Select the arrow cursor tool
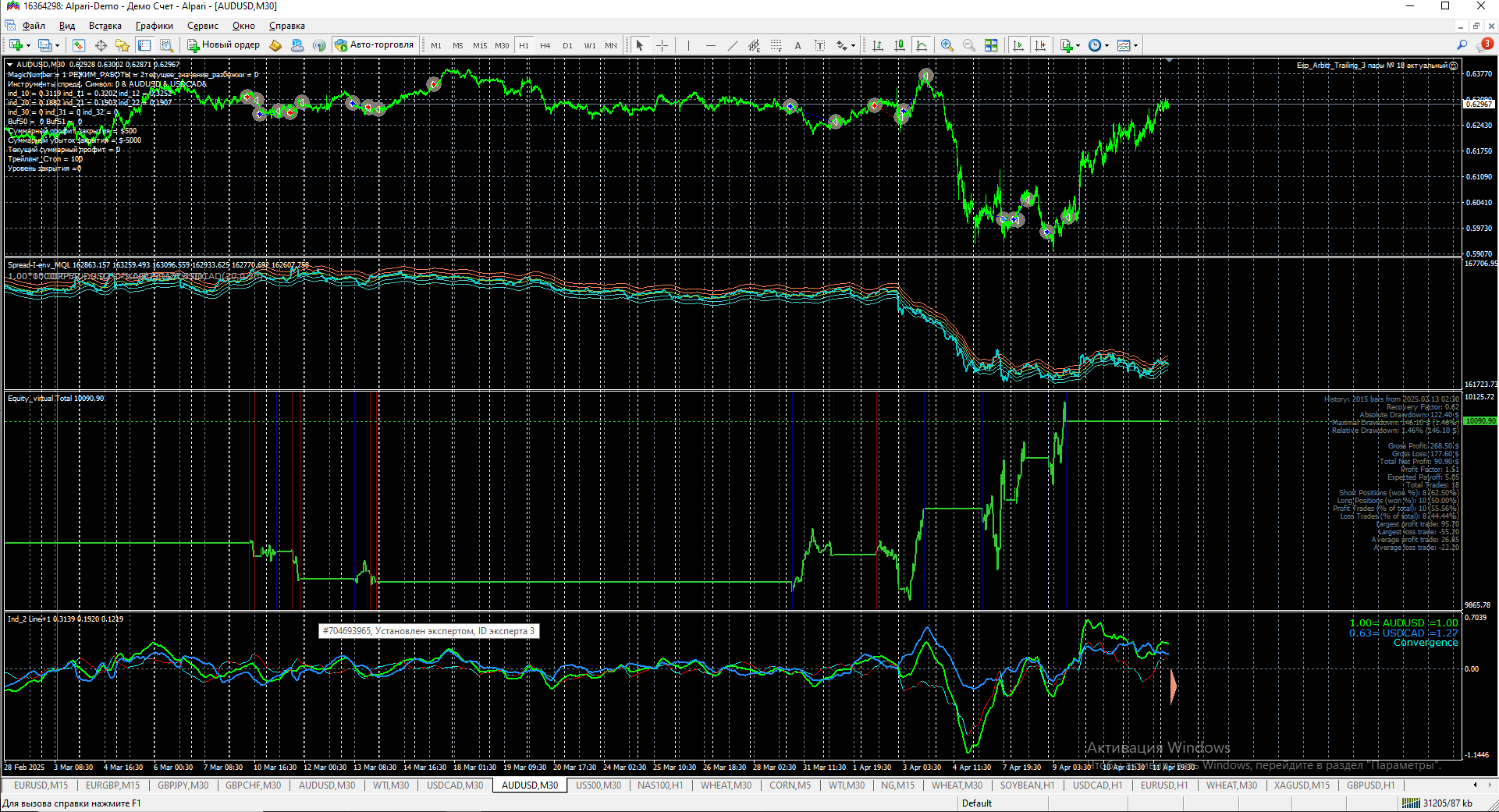 pos(640,45)
